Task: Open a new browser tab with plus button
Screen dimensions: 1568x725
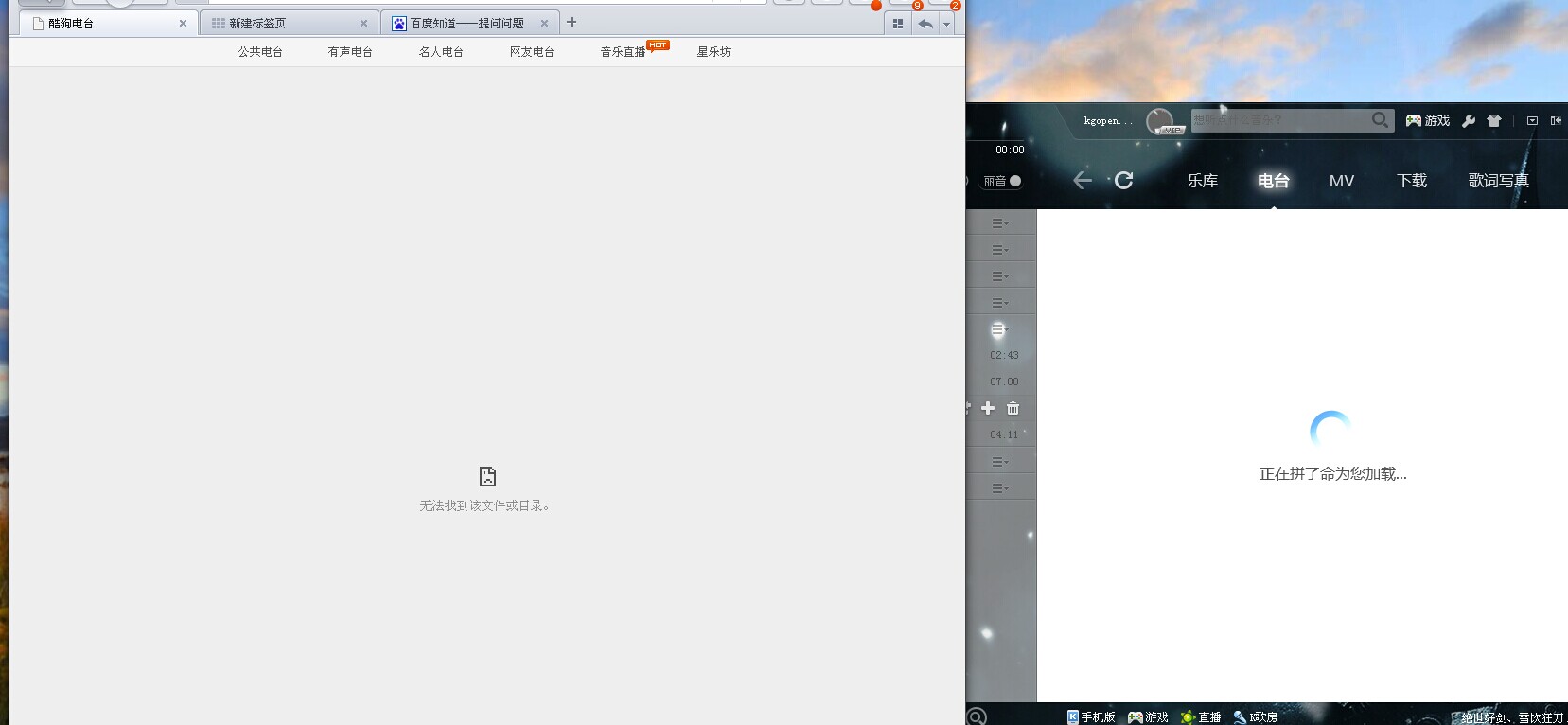Action: (x=572, y=22)
